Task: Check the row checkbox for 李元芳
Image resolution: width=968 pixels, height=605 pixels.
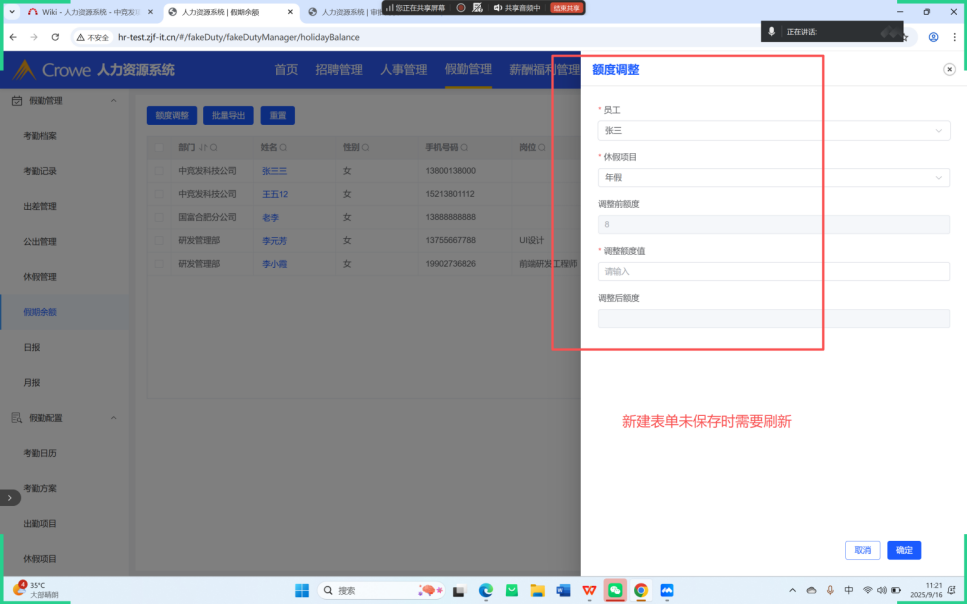Action: point(159,240)
